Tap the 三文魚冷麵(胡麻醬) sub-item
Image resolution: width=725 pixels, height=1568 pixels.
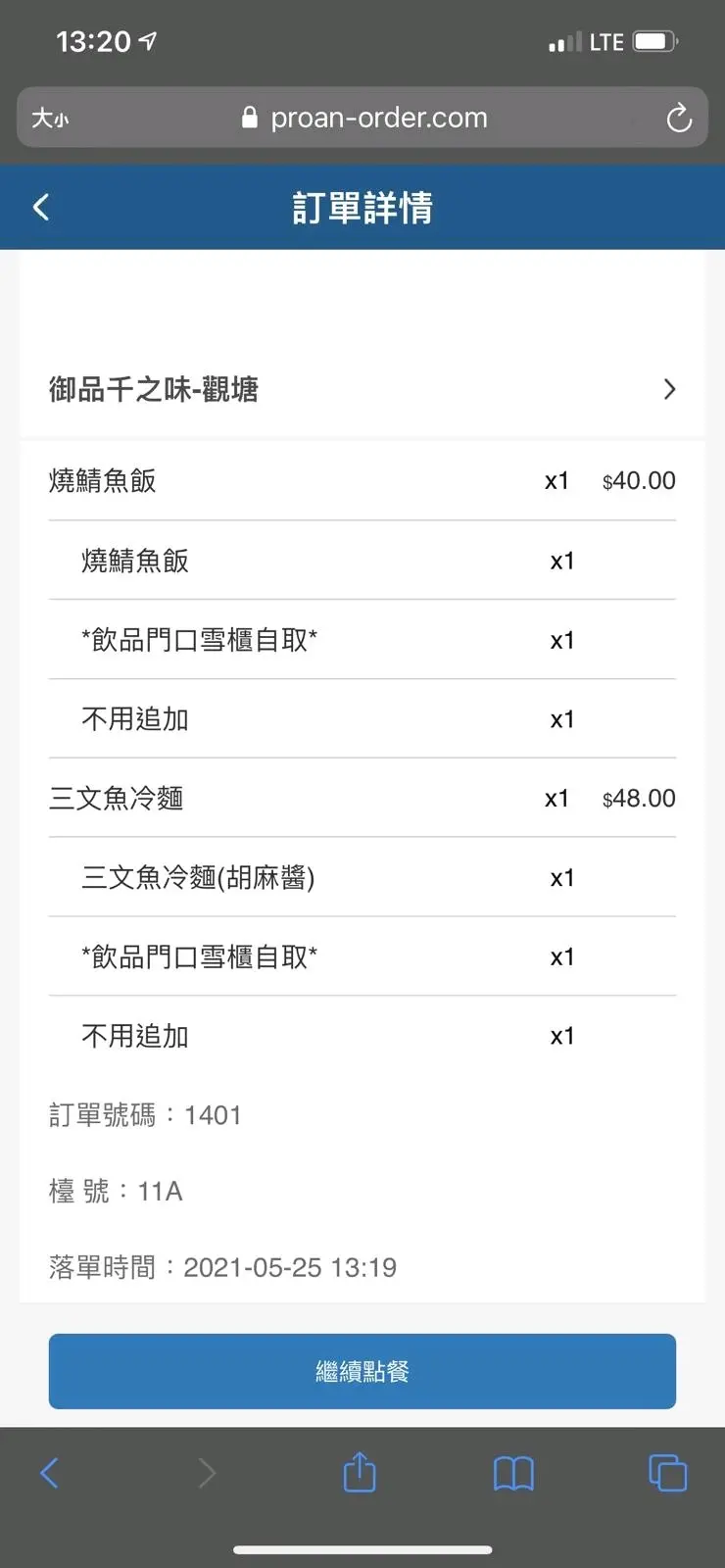click(x=198, y=877)
